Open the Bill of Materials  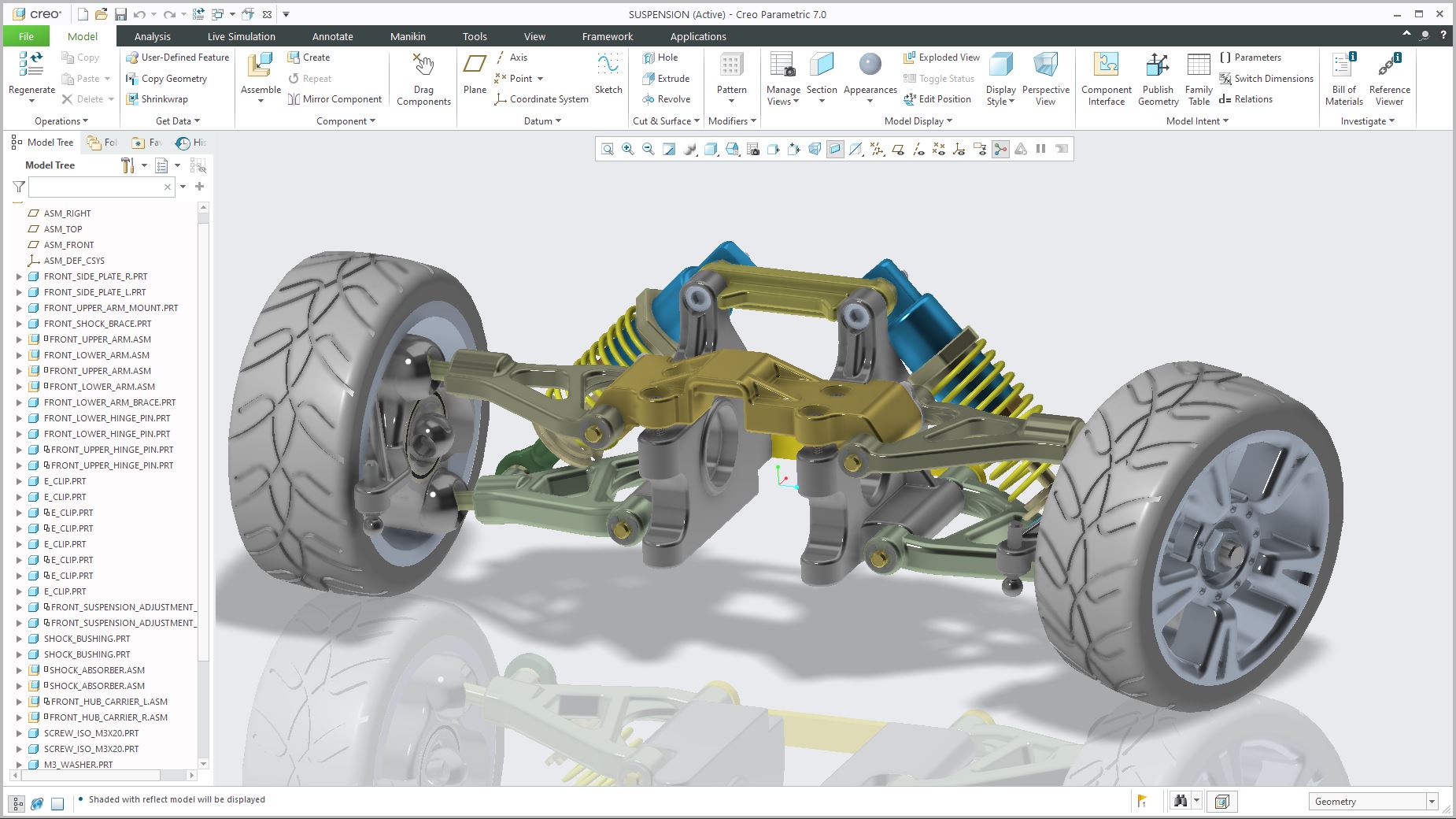coord(1343,79)
